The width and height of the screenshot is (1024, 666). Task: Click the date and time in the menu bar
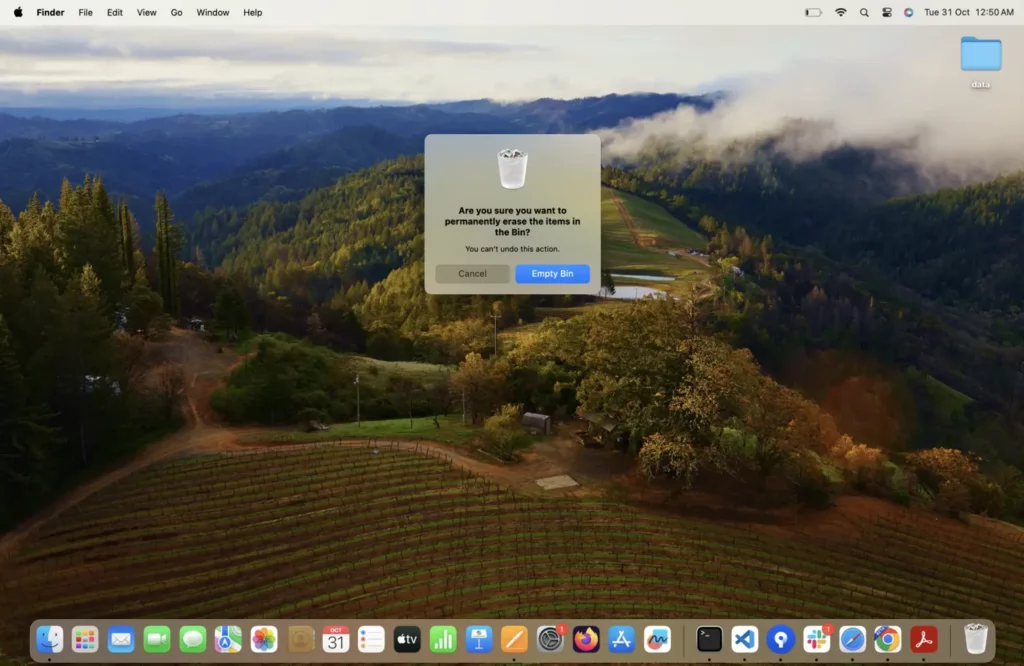pyautogui.click(x=968, y=12)
